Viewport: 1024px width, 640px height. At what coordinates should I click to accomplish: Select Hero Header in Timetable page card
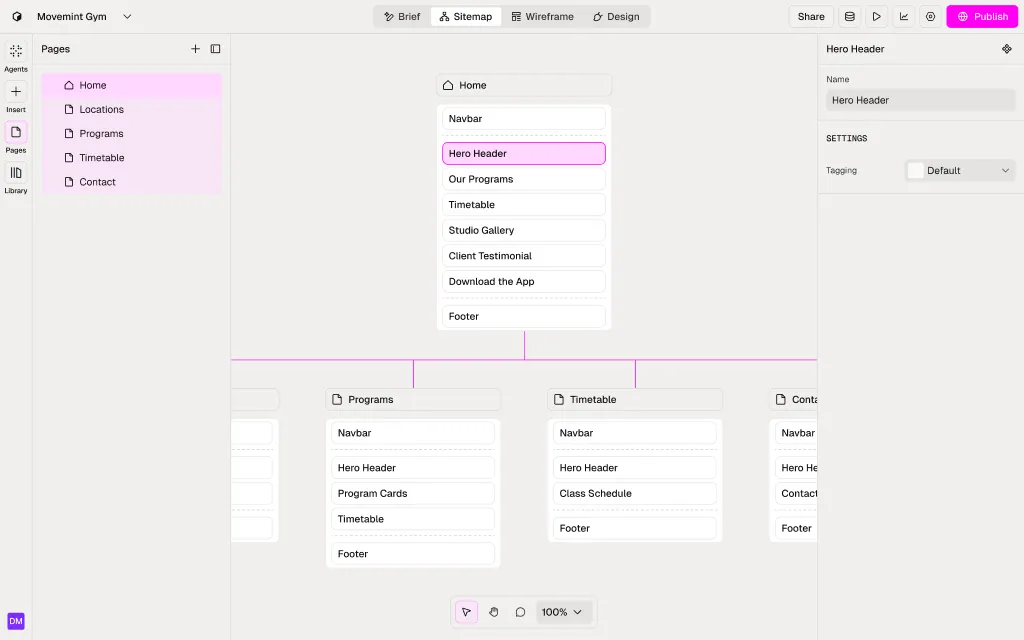(x=635, y=468)
